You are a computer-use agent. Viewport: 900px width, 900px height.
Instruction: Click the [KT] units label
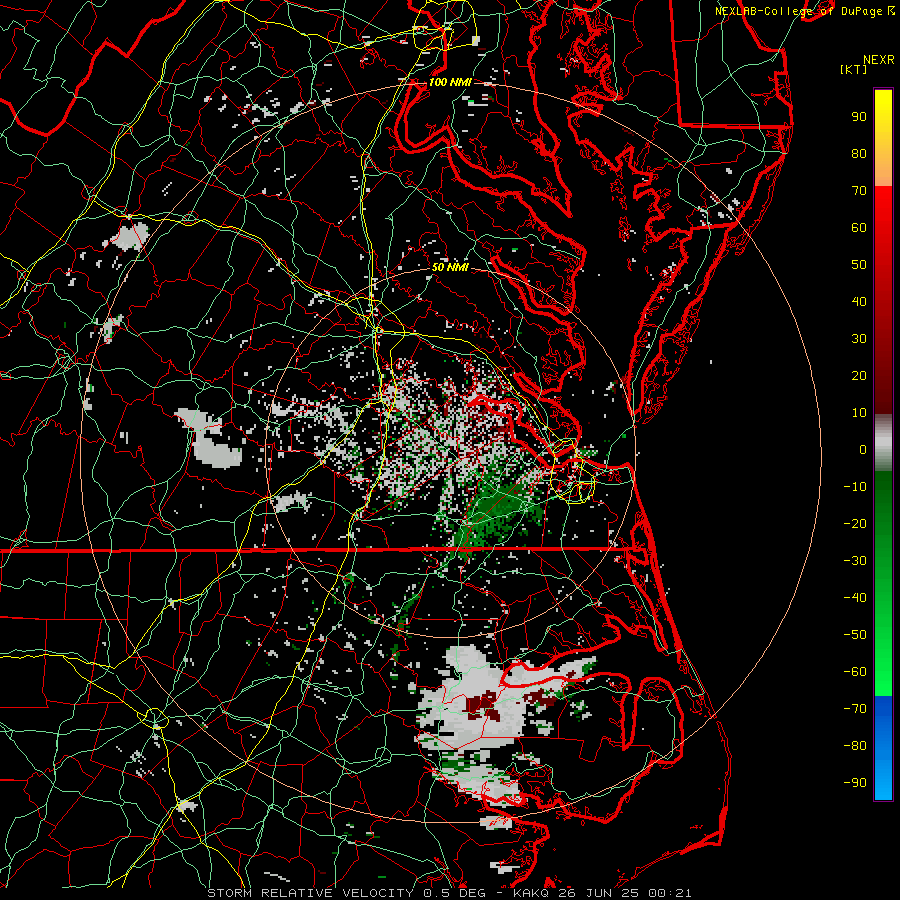[x=854, y=69]
